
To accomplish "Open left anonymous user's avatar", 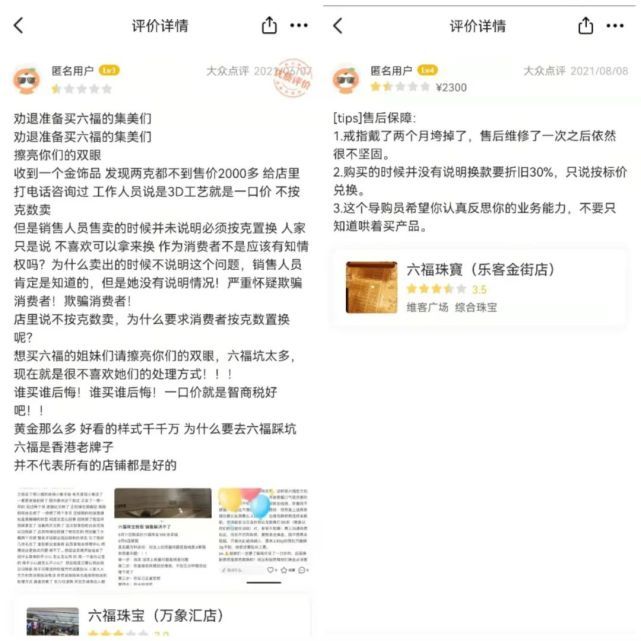I will pos(27,80).
